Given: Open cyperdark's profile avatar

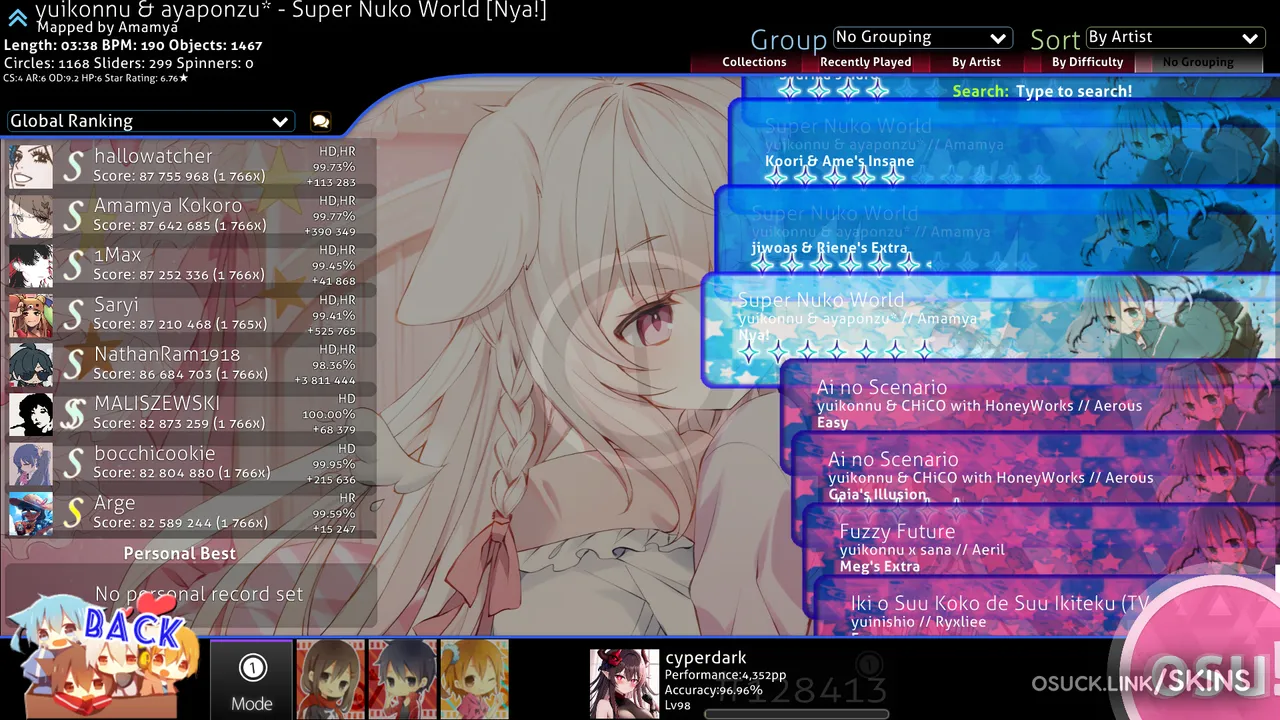Looking at the screenshot, I should [x=624, y=683].
